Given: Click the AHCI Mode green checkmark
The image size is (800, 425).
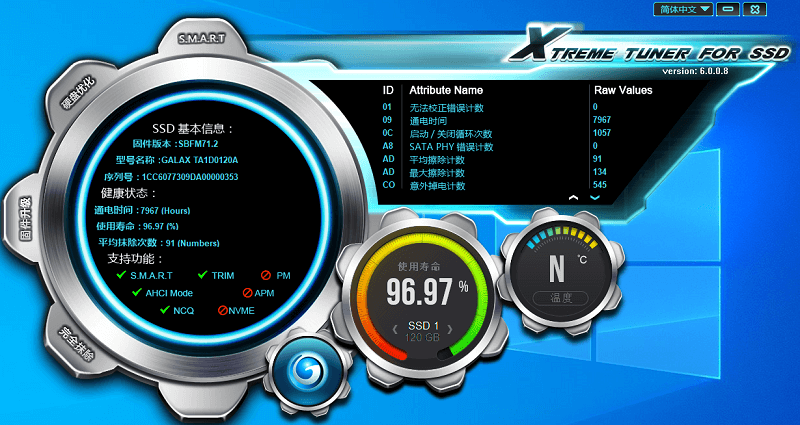Looking at the screenshot, I should (x=137, y=292).
